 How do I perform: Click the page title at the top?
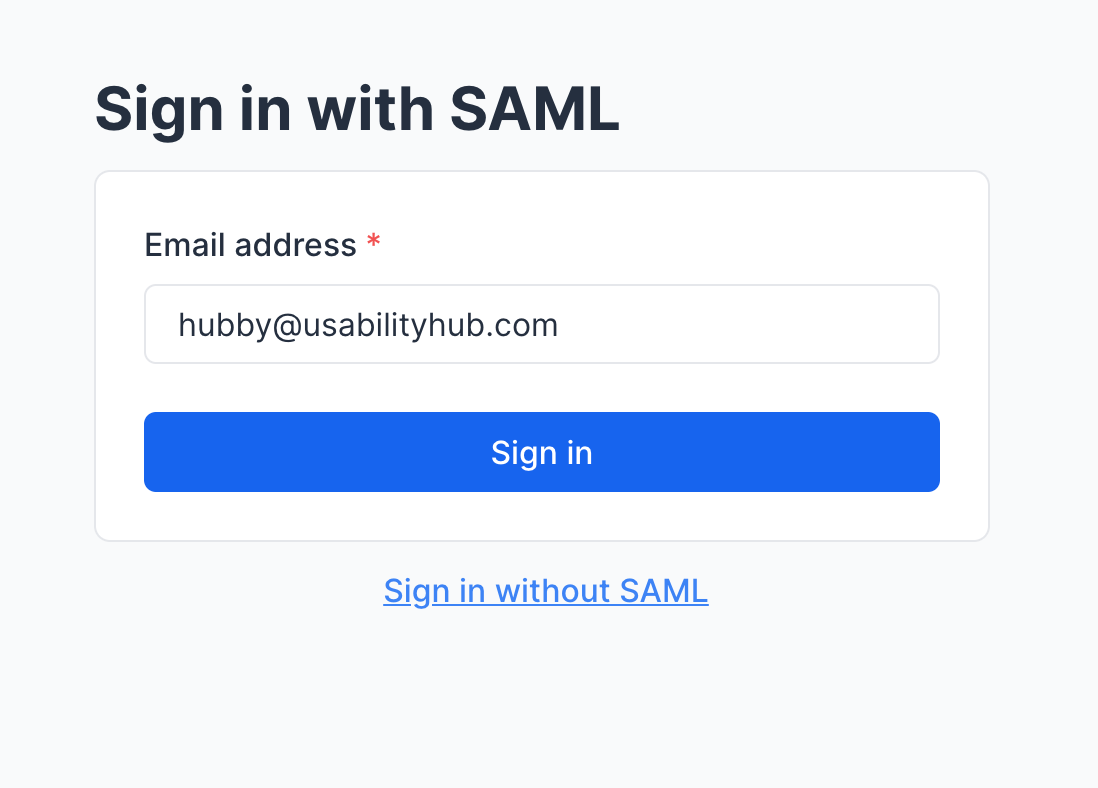[x=357, y=110]
